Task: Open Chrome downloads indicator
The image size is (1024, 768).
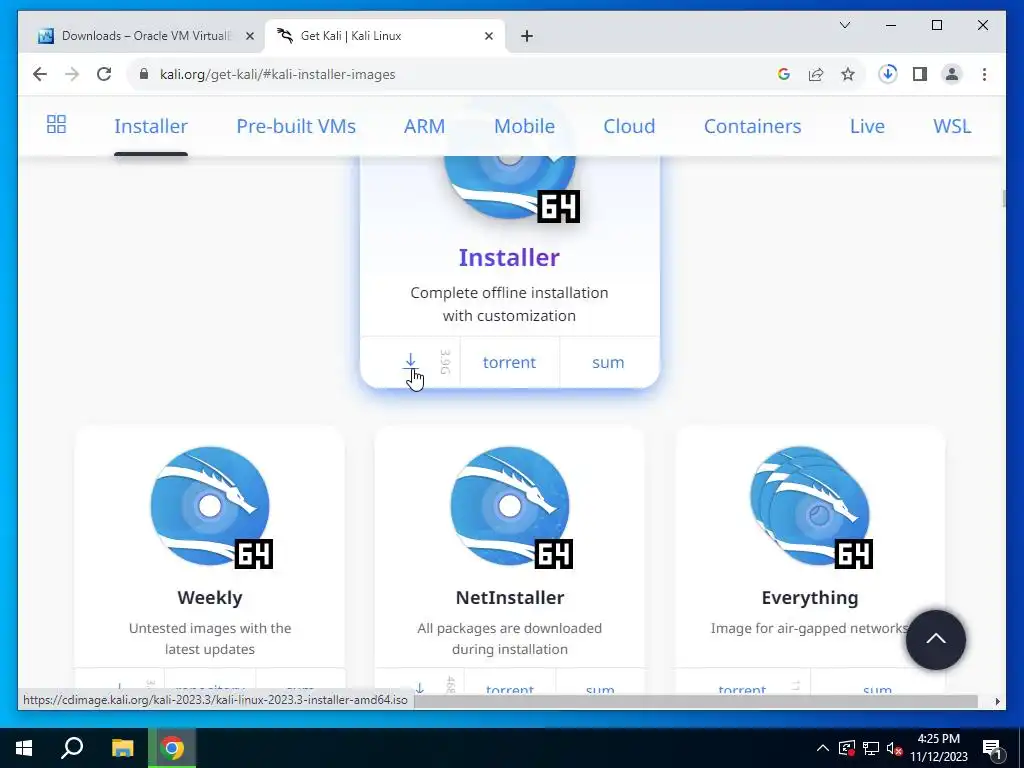Action: (x=888, y=74)
